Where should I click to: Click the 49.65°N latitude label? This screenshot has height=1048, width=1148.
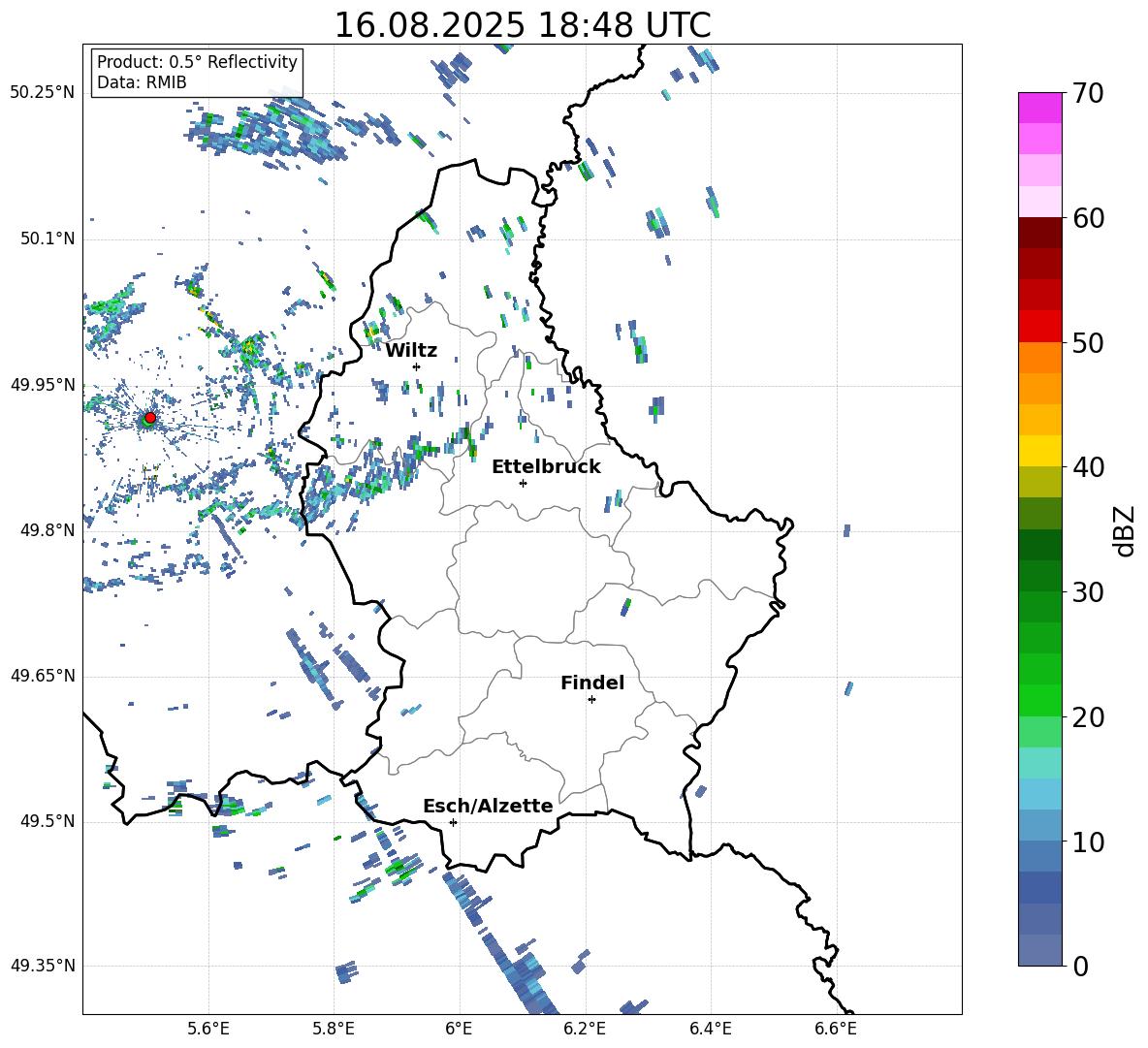tap(43, 676)
